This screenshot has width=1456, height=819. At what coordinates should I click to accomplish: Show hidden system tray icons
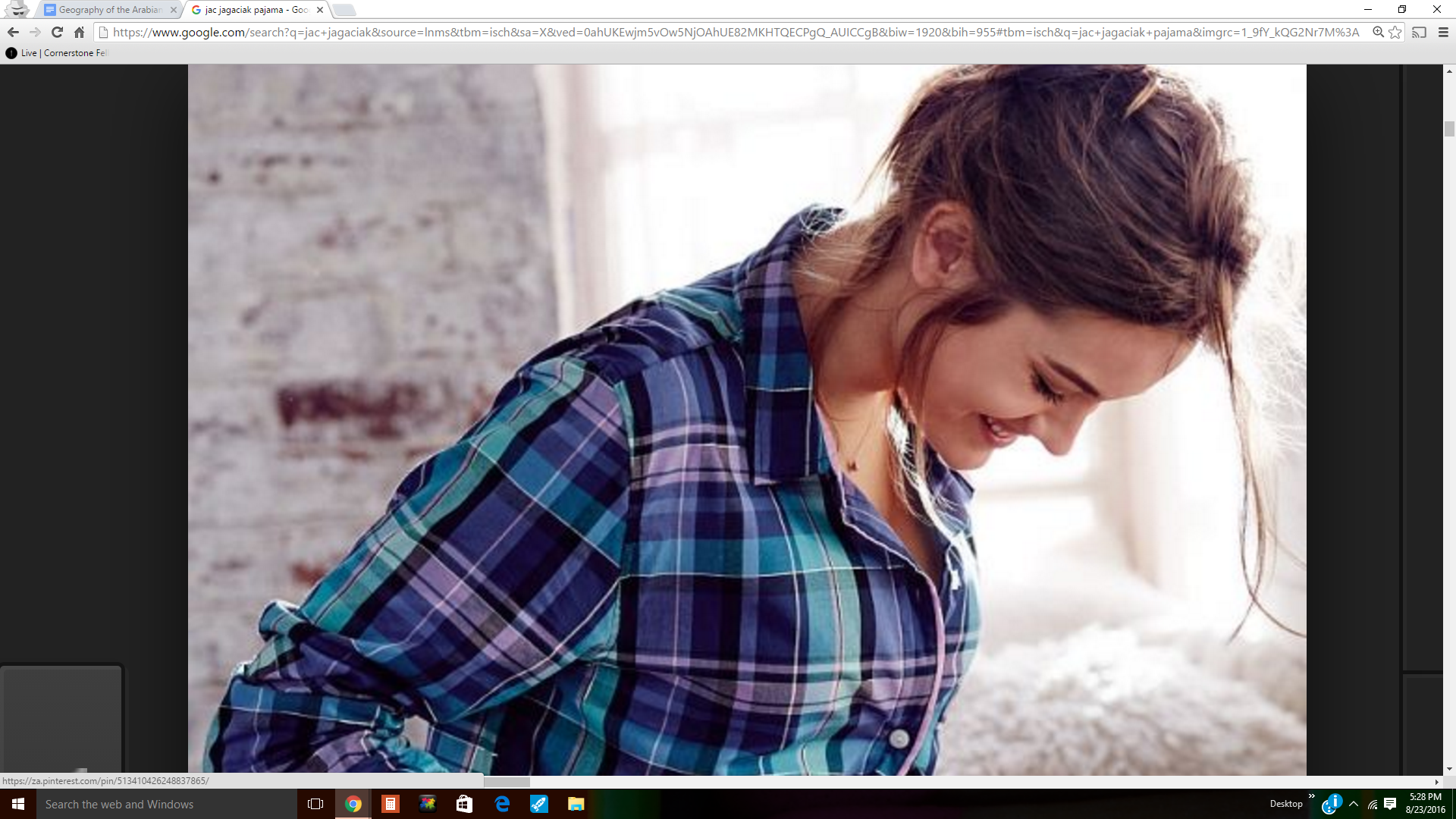click(x=1354, y=804)
